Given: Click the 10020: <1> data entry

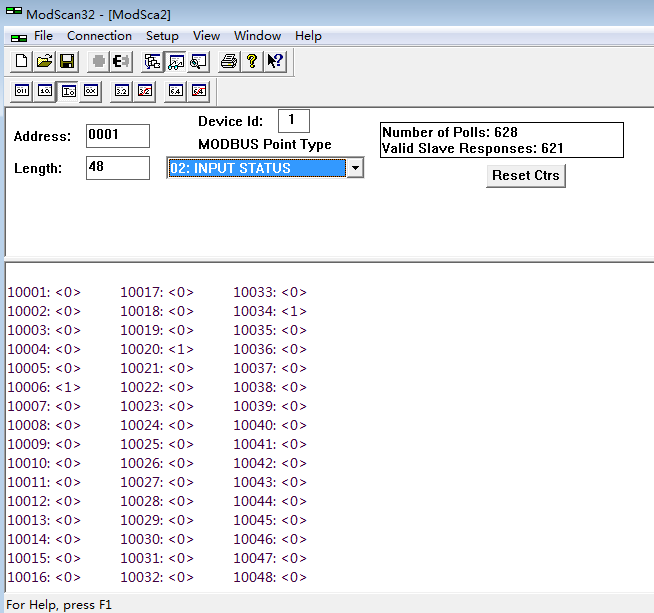Looking at the screenshot, I should [x=157, y=349].
